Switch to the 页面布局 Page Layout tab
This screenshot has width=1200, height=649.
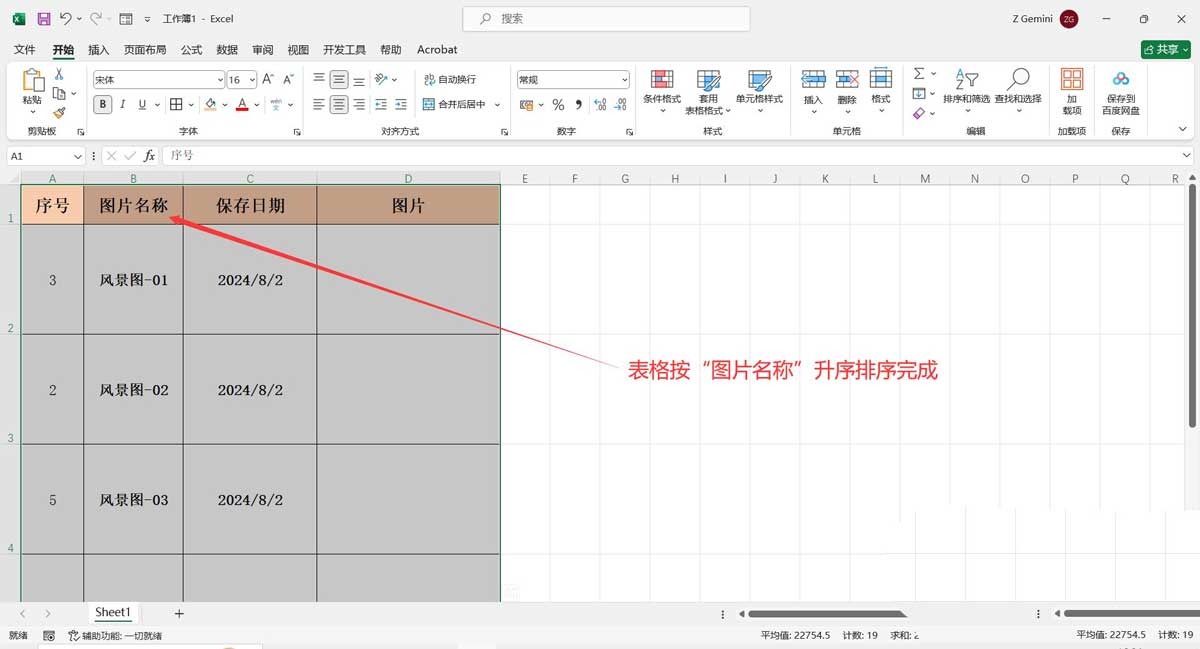coord(145,50)
